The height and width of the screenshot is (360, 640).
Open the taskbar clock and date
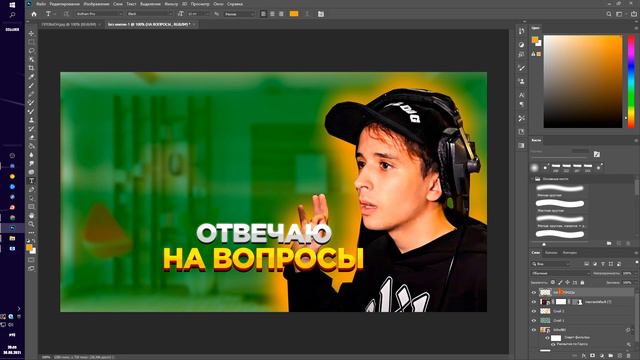coord(12,350)
